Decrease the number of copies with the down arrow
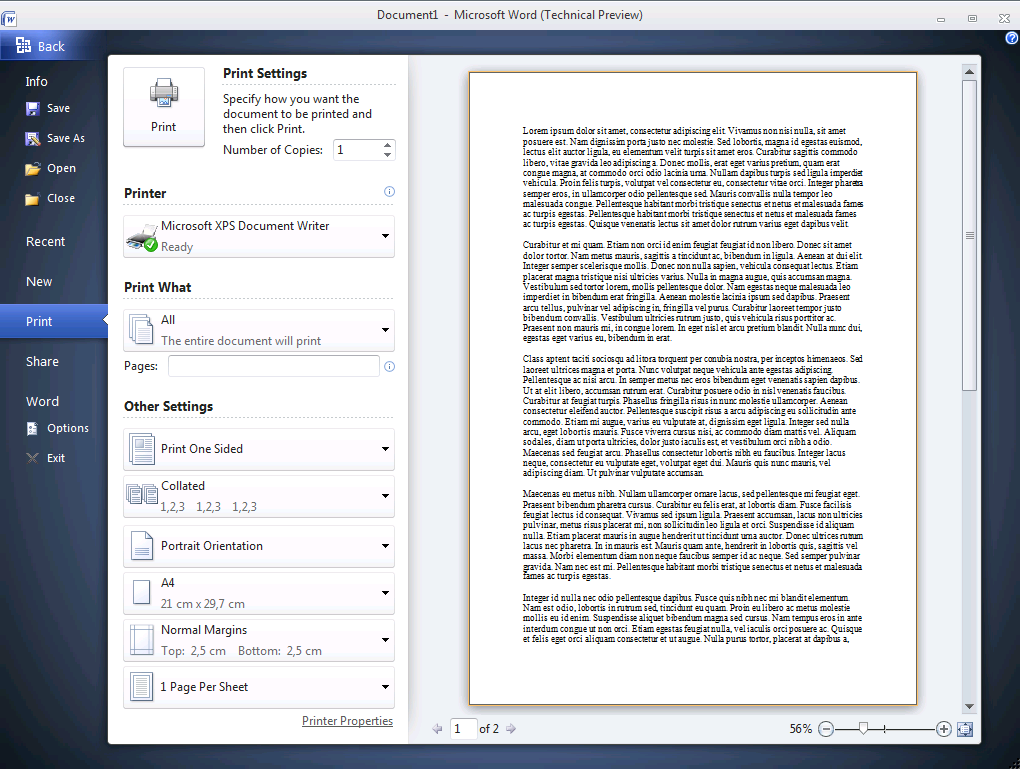The image size is (1020, 769). (x=388, y=155)
